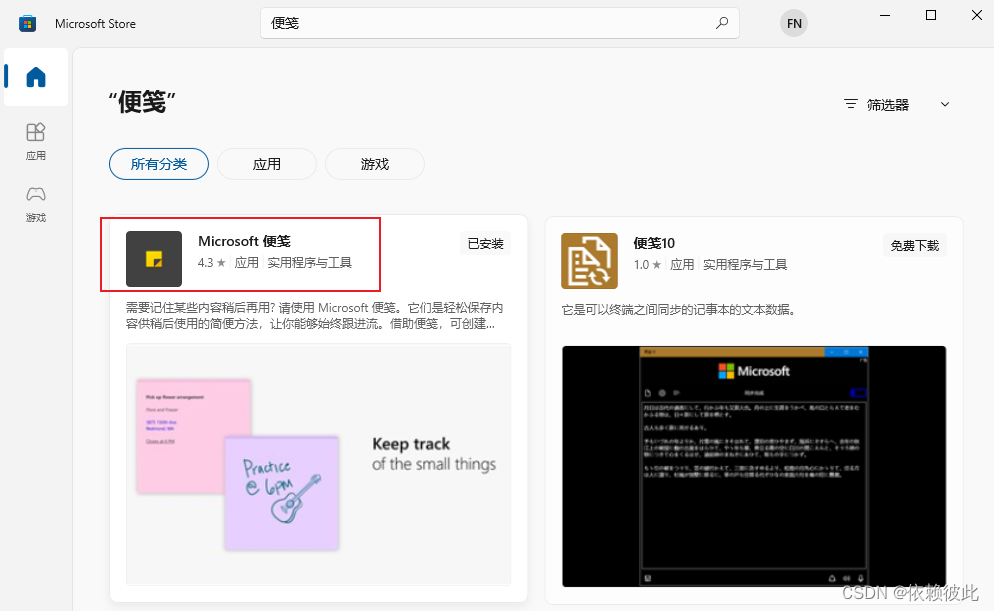This screenshot has height=611, width=994.
Task: Maximize the Microsoft Store window
Action: [x=931, y=15]
